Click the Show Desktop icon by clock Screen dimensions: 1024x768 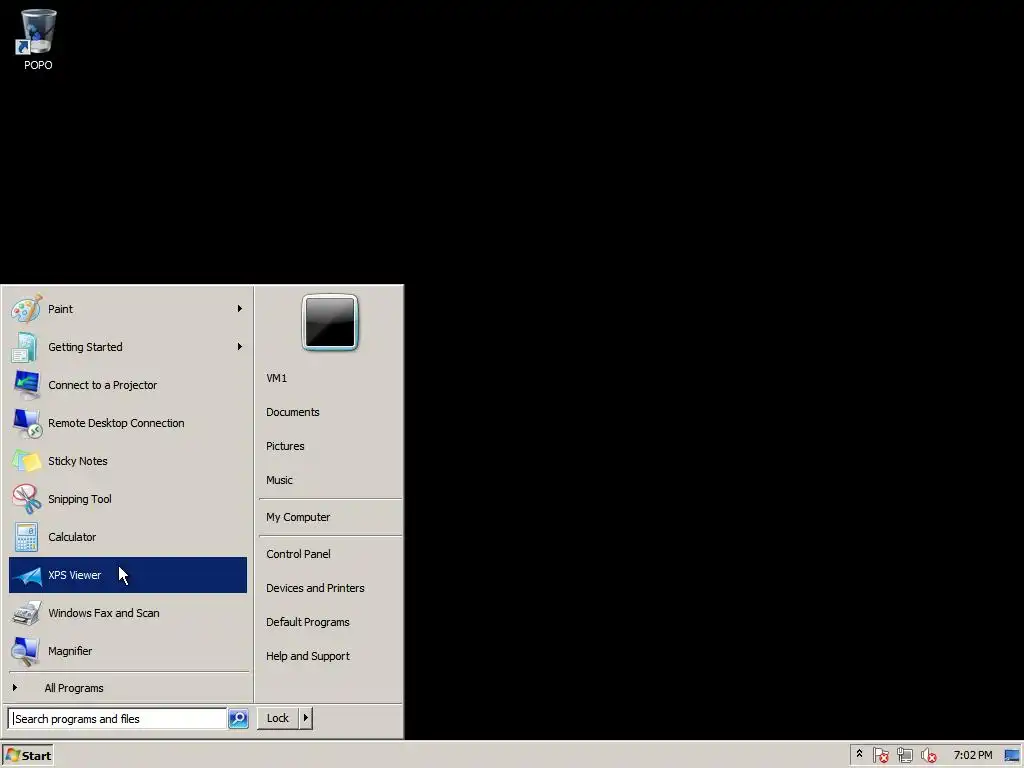(1012, 755)
